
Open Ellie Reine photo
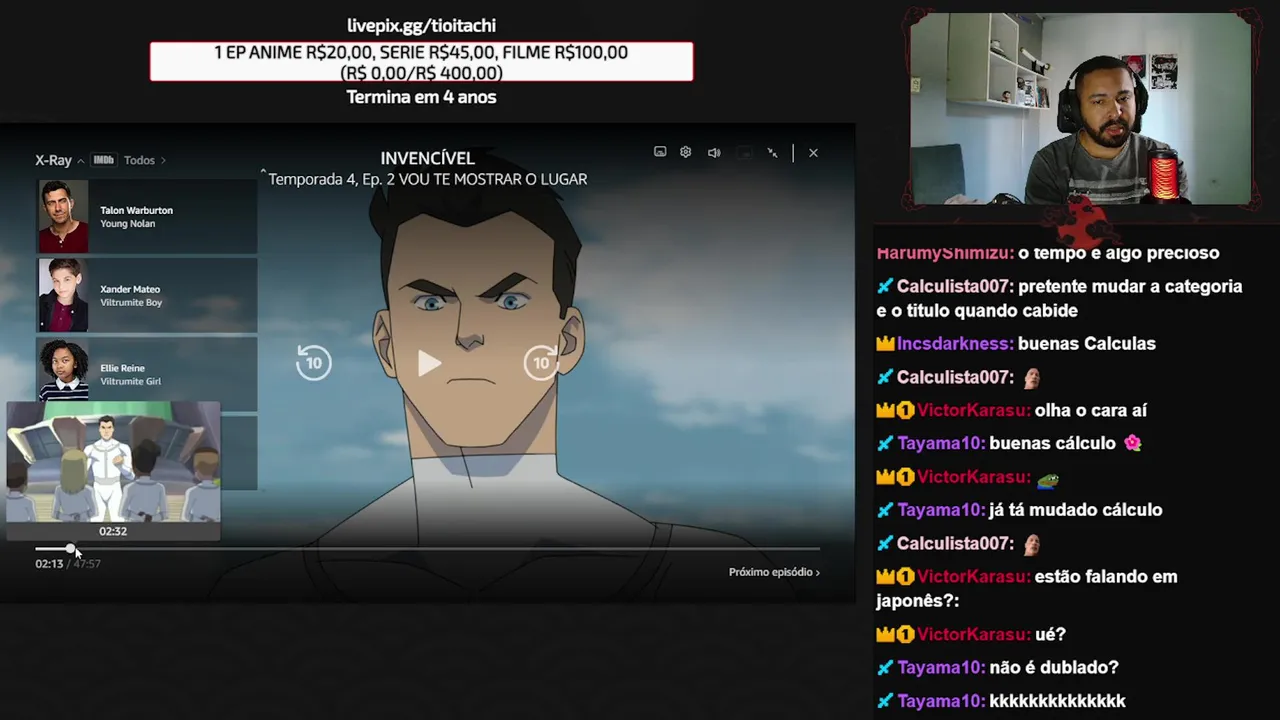tap(63, 370)
